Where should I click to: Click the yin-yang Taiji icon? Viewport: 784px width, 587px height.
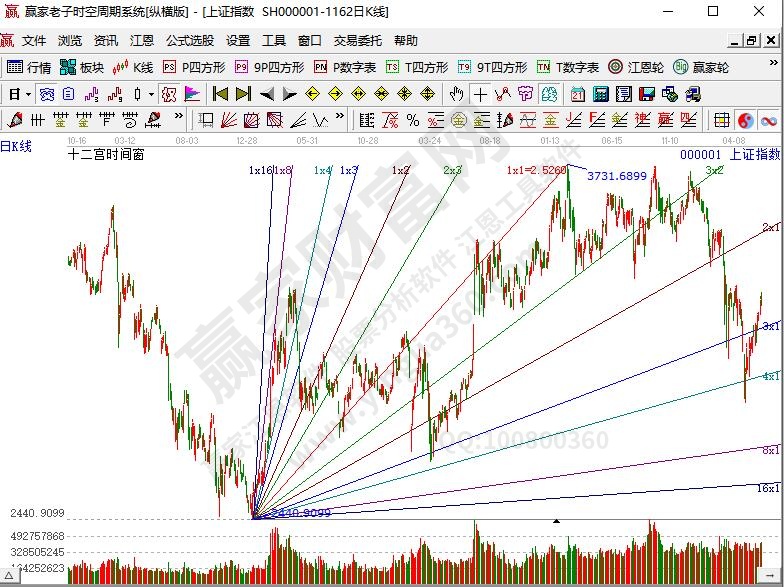click(x=745, y=120)
